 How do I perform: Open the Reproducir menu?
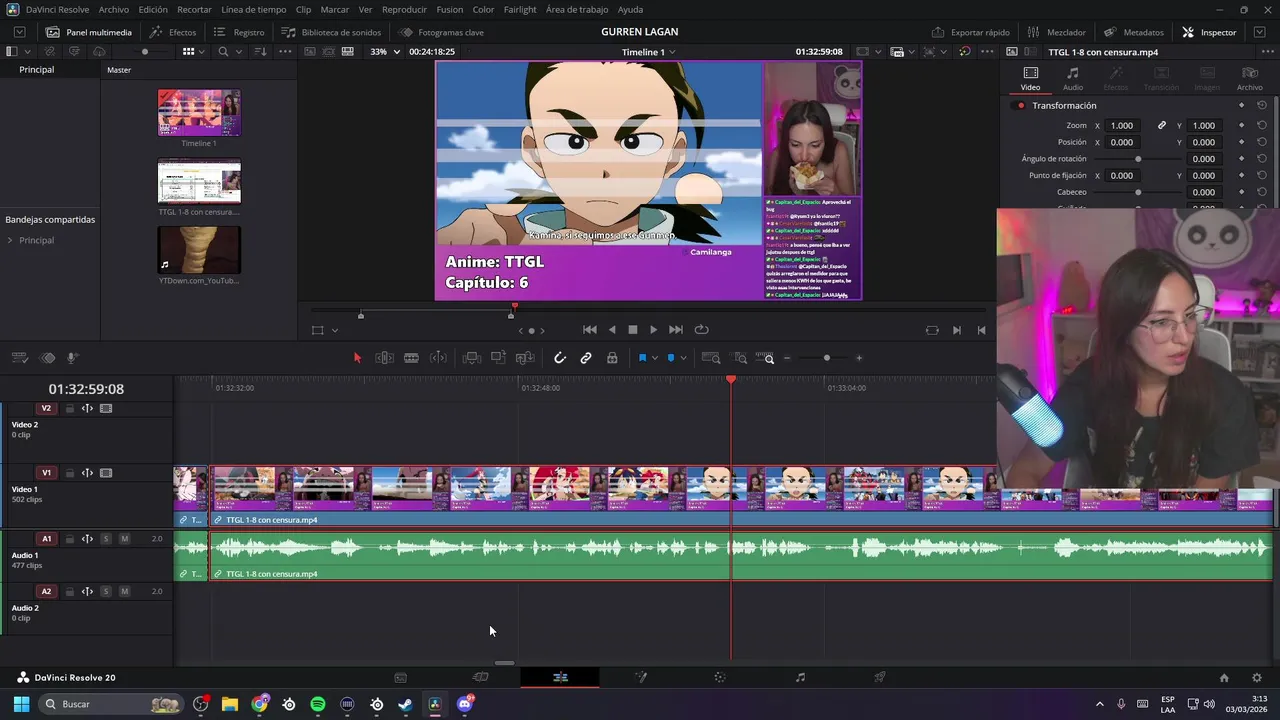404,9
